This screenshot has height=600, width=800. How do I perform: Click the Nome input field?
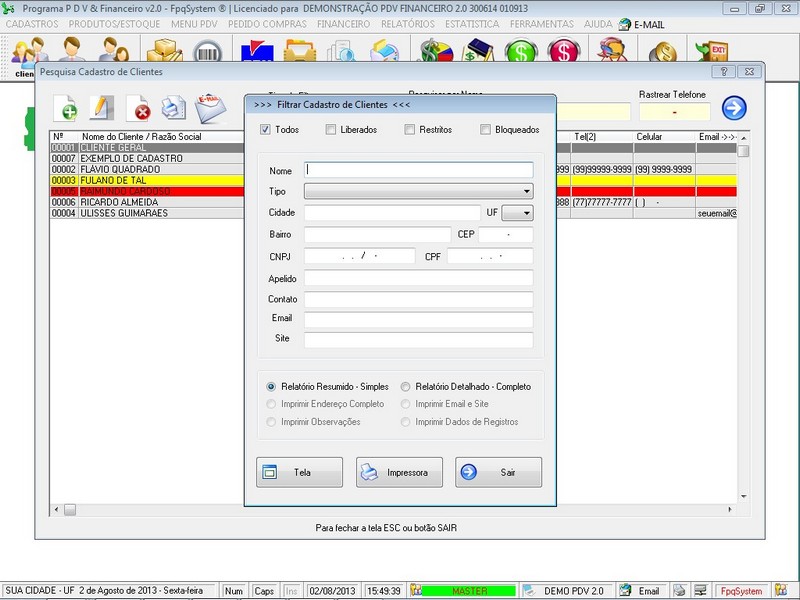click(x=419, y=170)
